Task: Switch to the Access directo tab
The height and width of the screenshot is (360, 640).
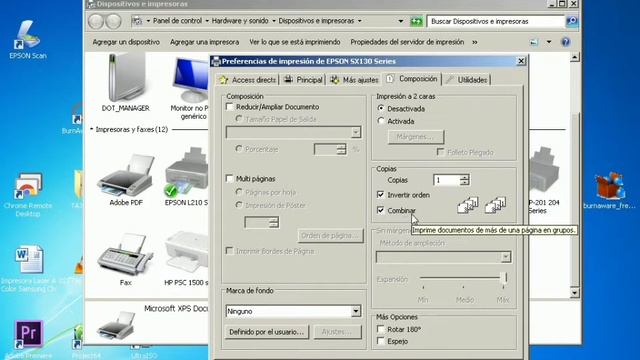Action: 247,80
